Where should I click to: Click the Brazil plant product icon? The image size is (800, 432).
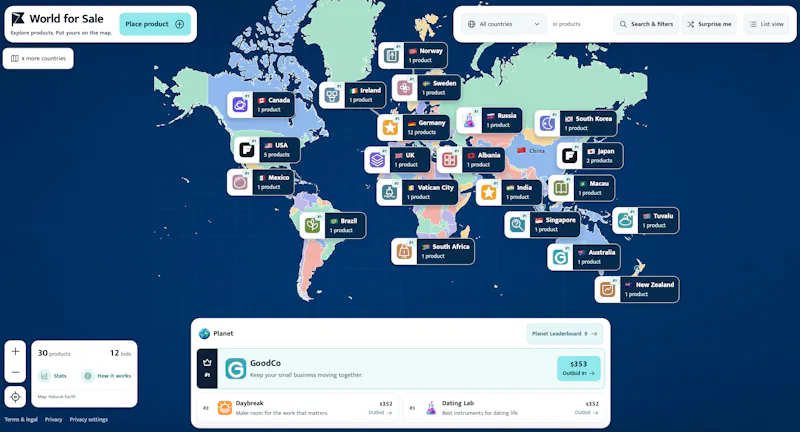pos(312,225)
